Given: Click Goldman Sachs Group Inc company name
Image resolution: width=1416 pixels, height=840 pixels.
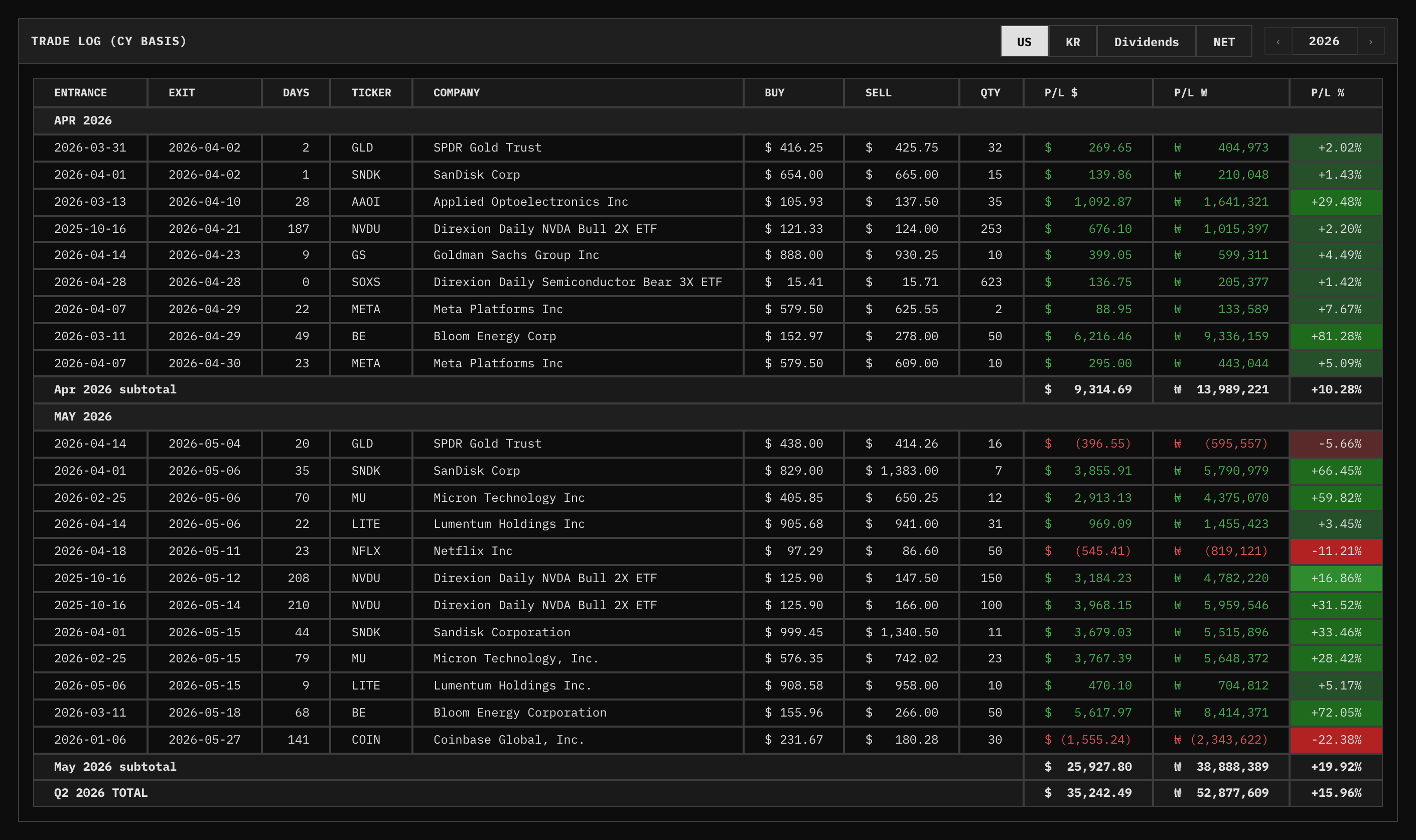Looking at the screenshot, I should coord(516,255).
